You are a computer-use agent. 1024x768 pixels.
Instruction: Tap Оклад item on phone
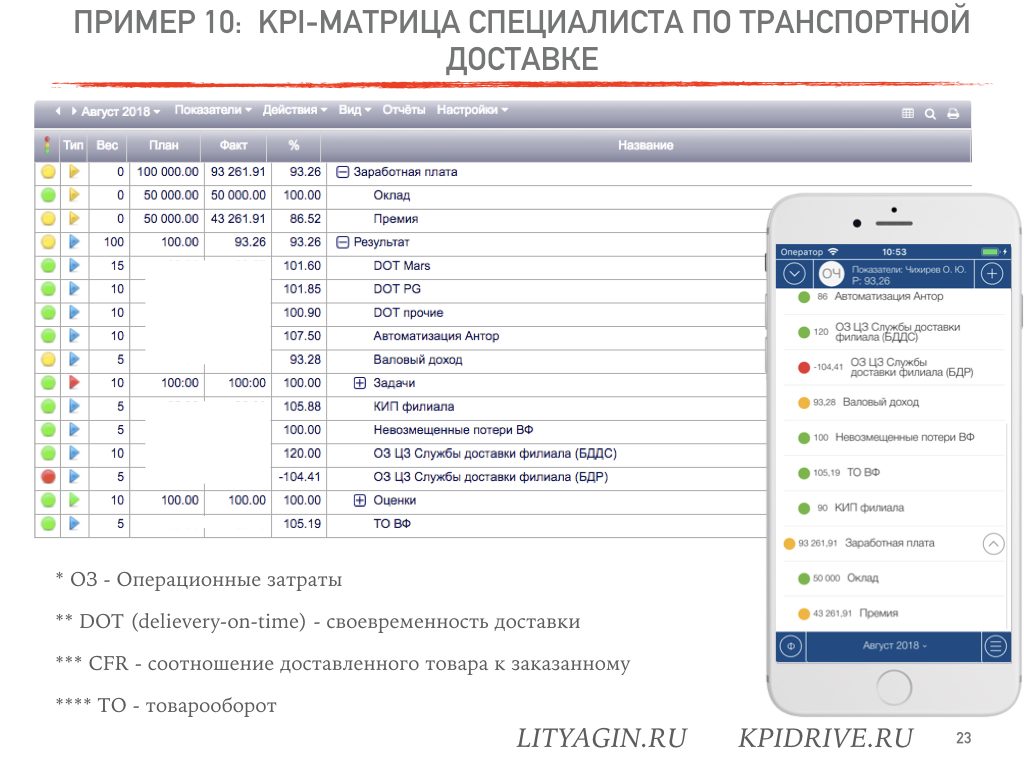(x=863, y=578)
